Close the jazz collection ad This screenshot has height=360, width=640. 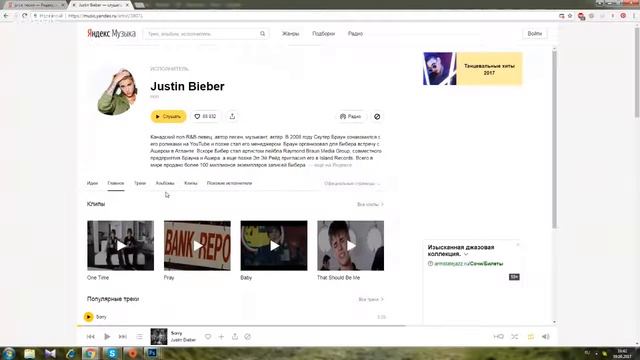click(x=518, y=244)
